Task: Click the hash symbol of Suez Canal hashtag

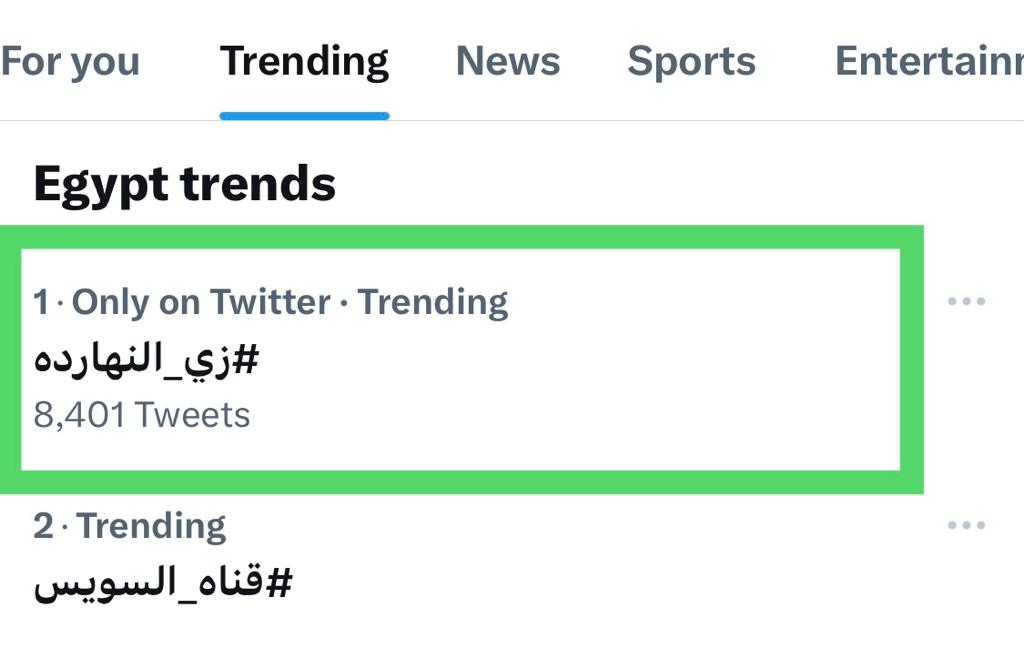Action: click(280, 583)
